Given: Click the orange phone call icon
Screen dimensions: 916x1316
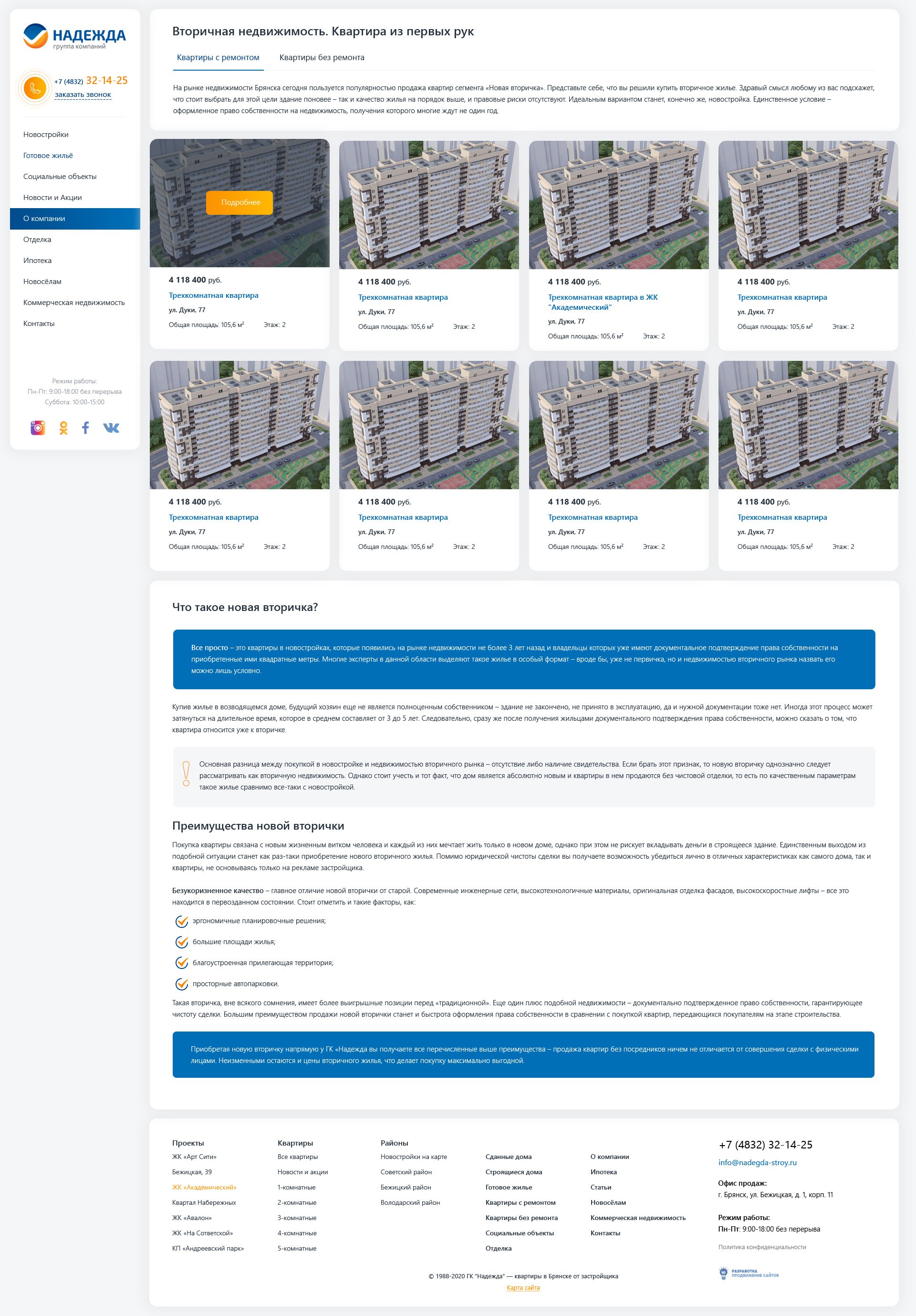Looking at the screenshot, I should pos(35,88).
